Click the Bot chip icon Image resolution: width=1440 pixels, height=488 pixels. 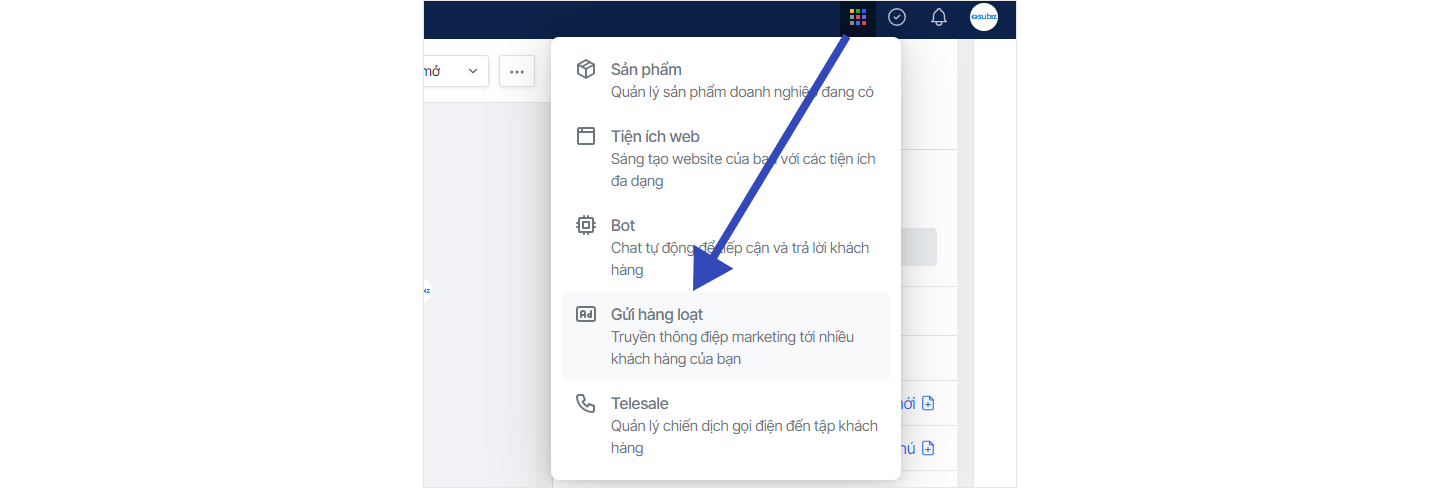586,225
